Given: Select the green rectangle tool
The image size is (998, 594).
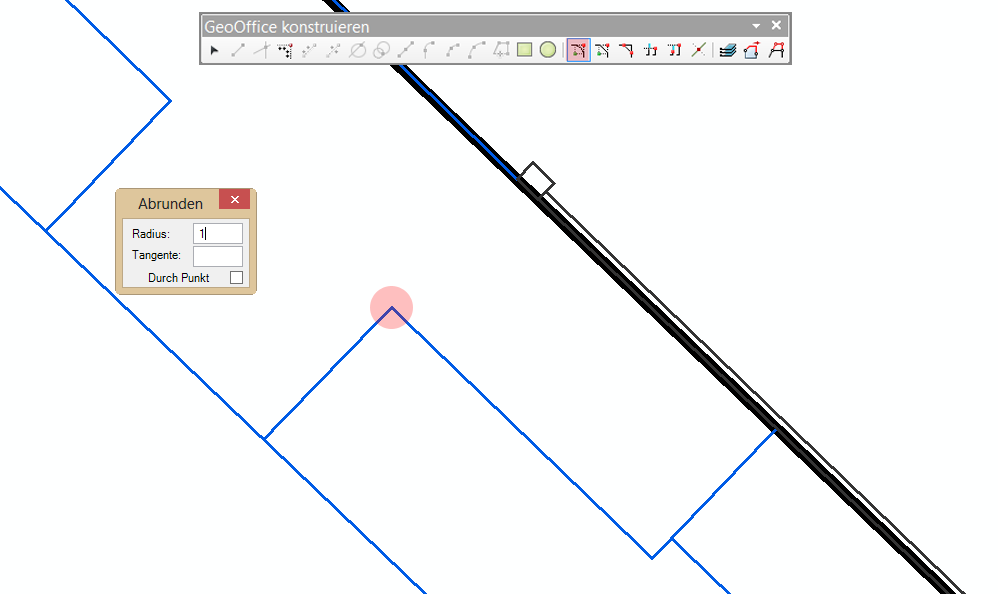Looking at the screenshot, I should 524,50.
